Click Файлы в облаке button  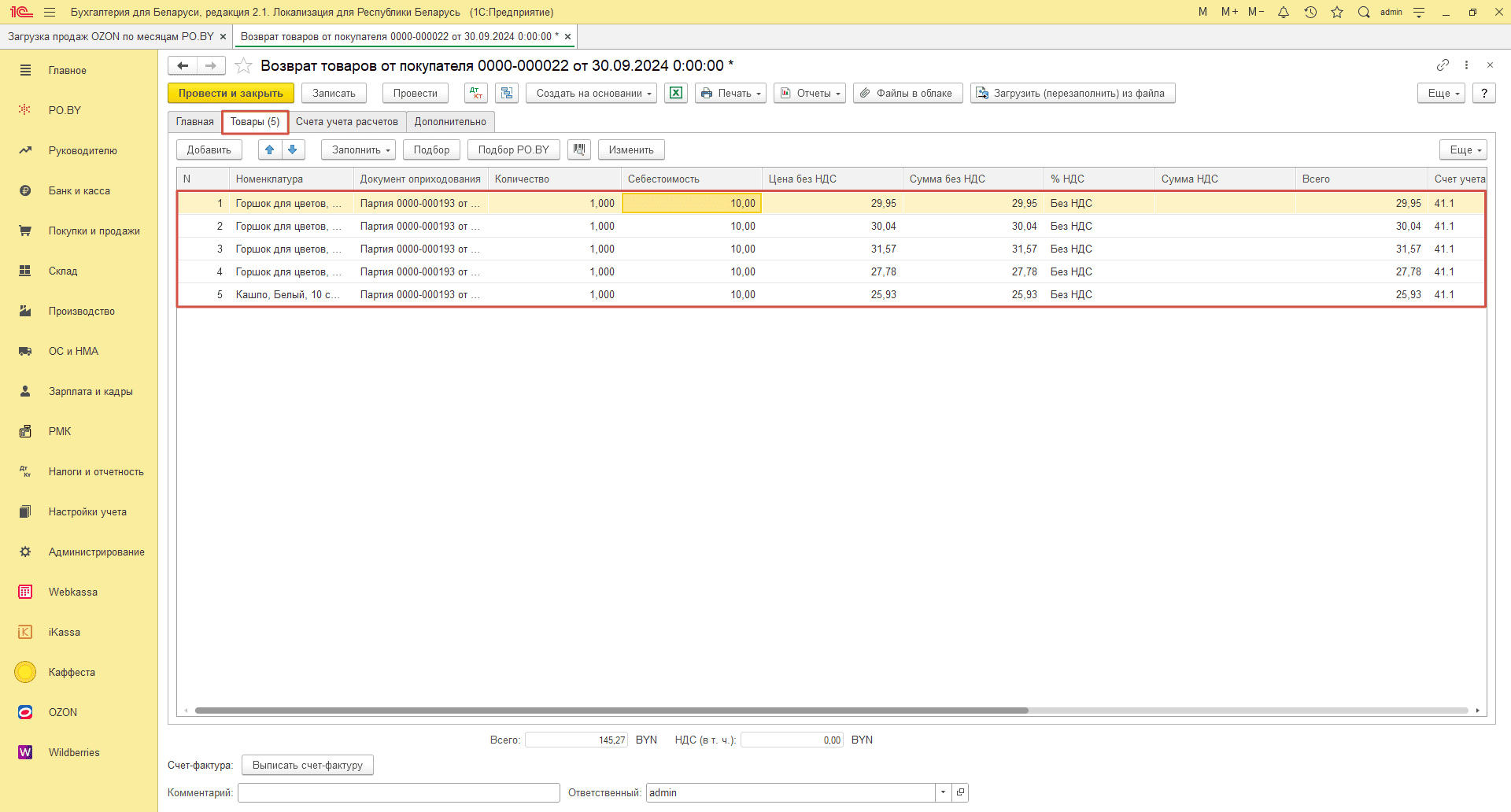(908, 93)
